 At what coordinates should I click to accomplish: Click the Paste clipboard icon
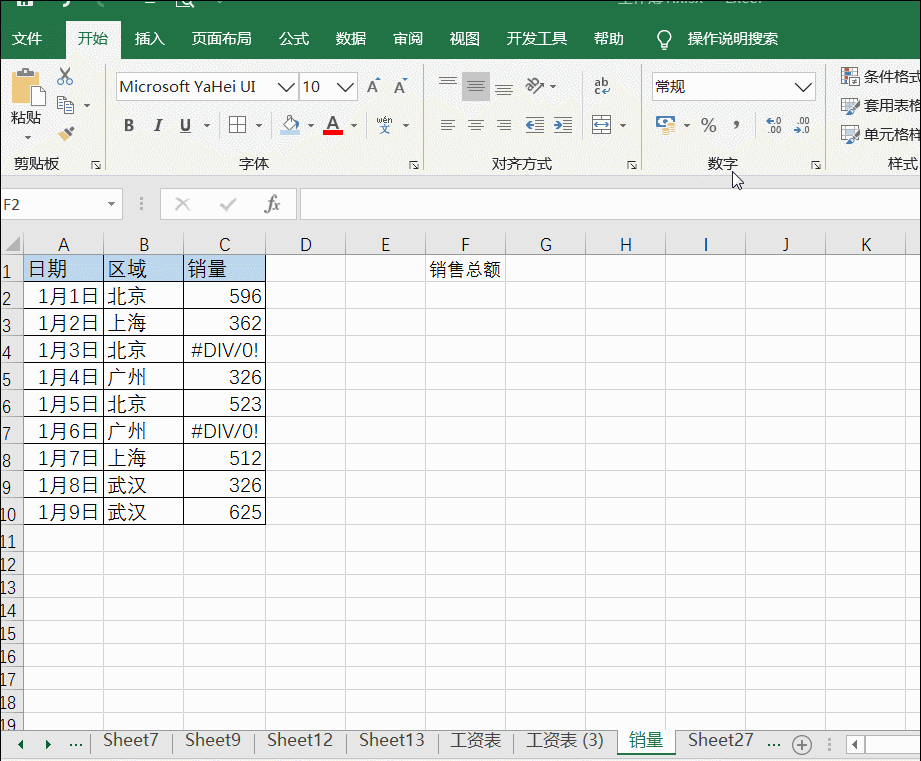pyautogui.click(x=28, y=88)
